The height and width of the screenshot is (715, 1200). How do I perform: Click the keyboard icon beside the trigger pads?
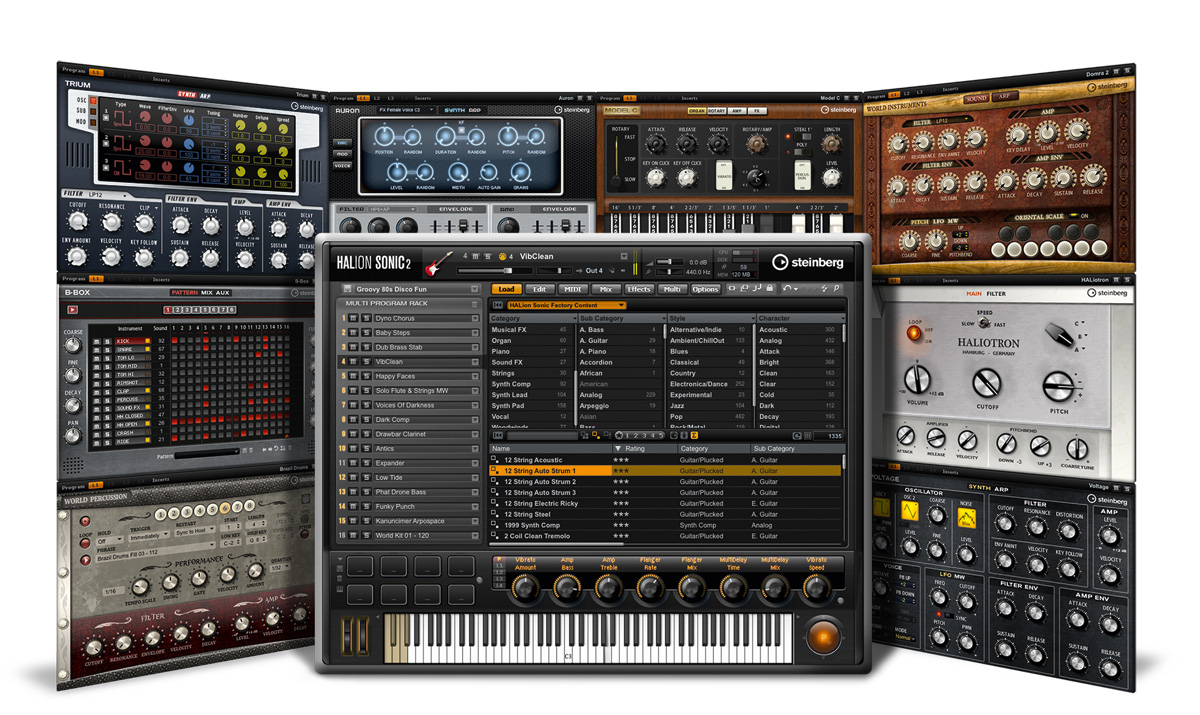[x=340, y=589]
